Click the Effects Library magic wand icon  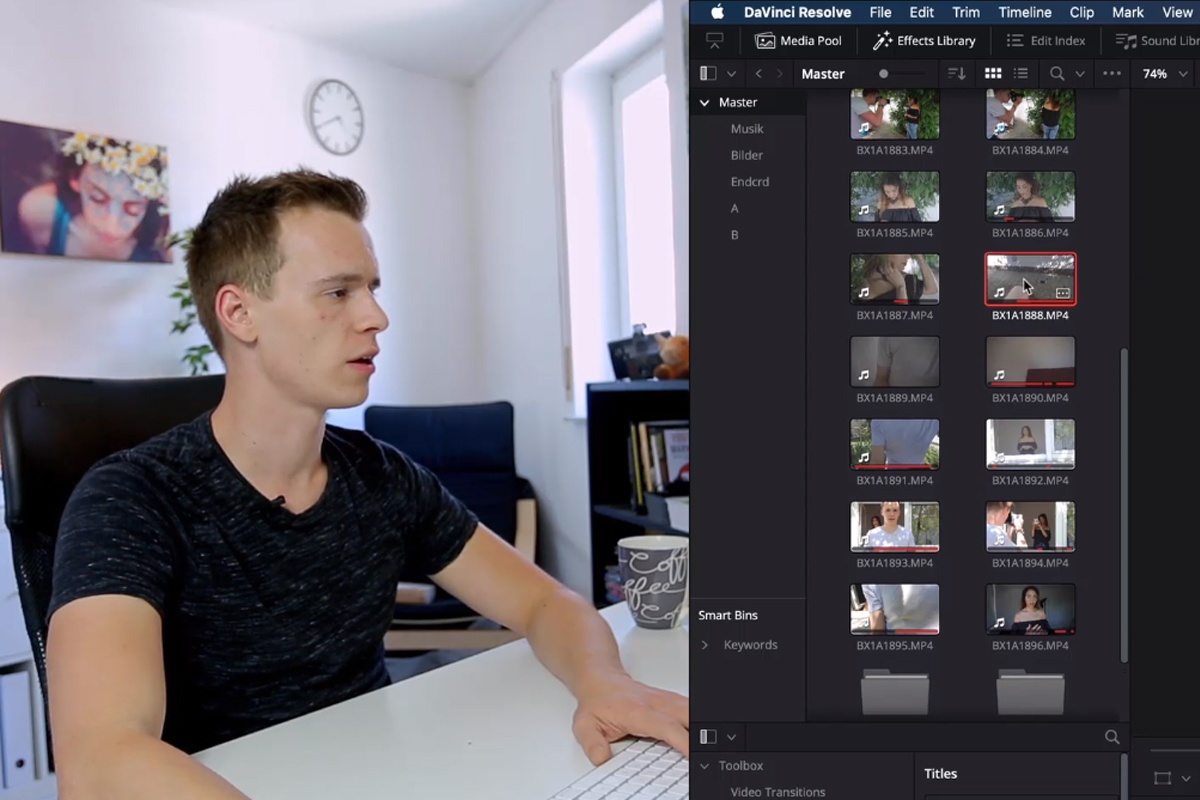coord(882,41)
